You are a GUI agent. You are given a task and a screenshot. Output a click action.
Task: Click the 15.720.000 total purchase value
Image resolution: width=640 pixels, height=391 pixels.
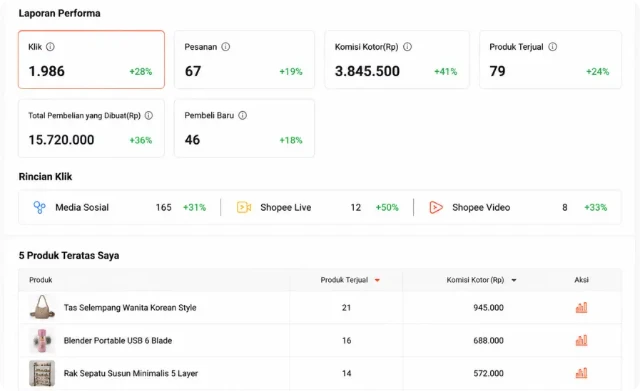61,140
